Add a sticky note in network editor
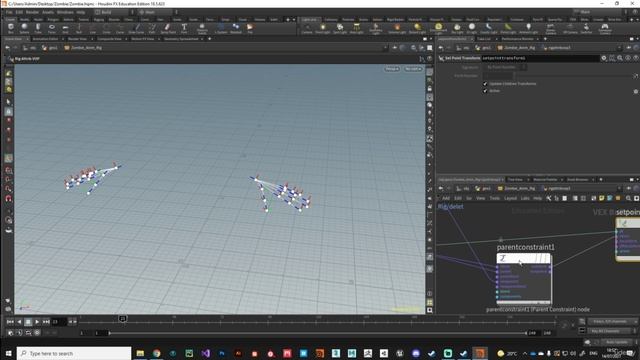 point(602,198)
